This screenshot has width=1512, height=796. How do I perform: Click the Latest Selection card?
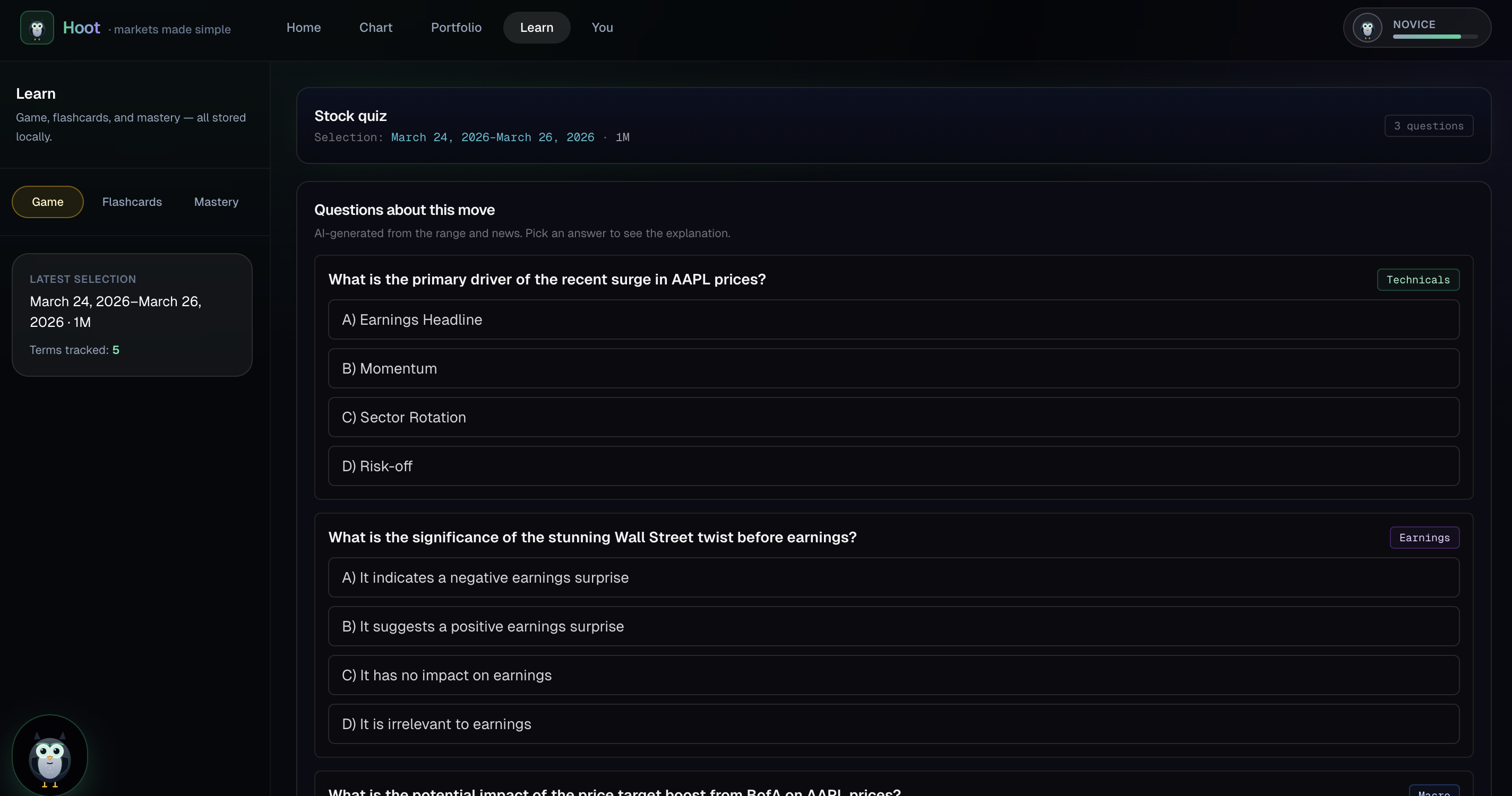132,315
